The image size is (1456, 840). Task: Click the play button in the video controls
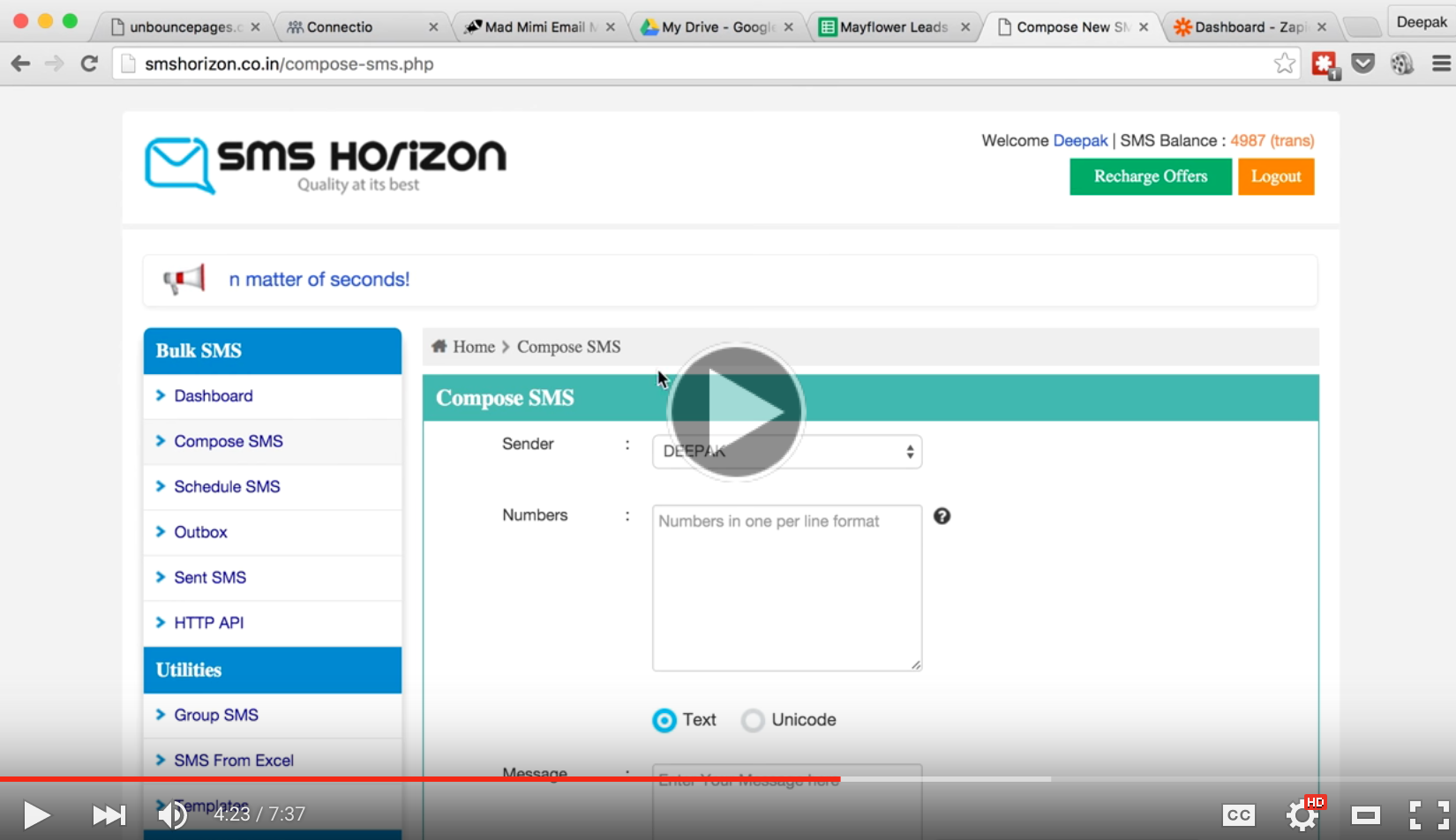[36, 814]
